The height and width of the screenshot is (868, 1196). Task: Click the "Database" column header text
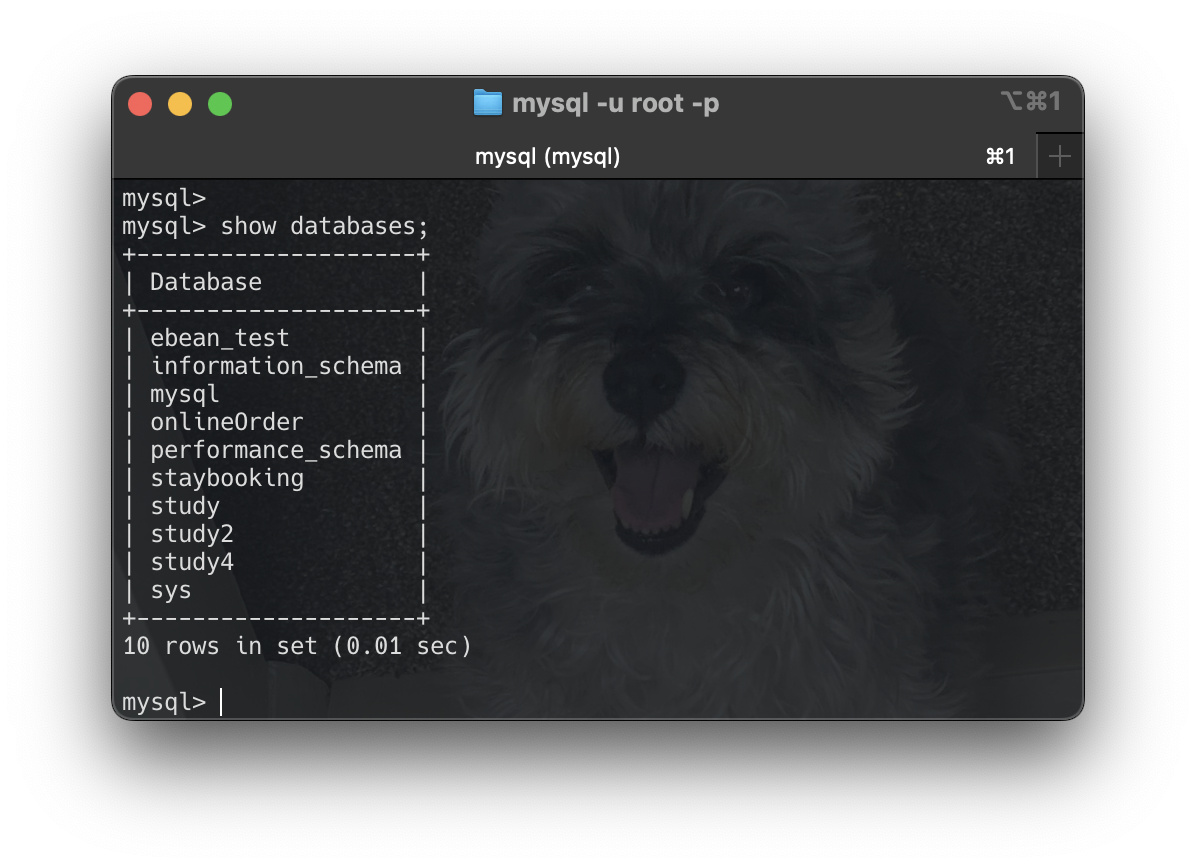tap(206, 282)
